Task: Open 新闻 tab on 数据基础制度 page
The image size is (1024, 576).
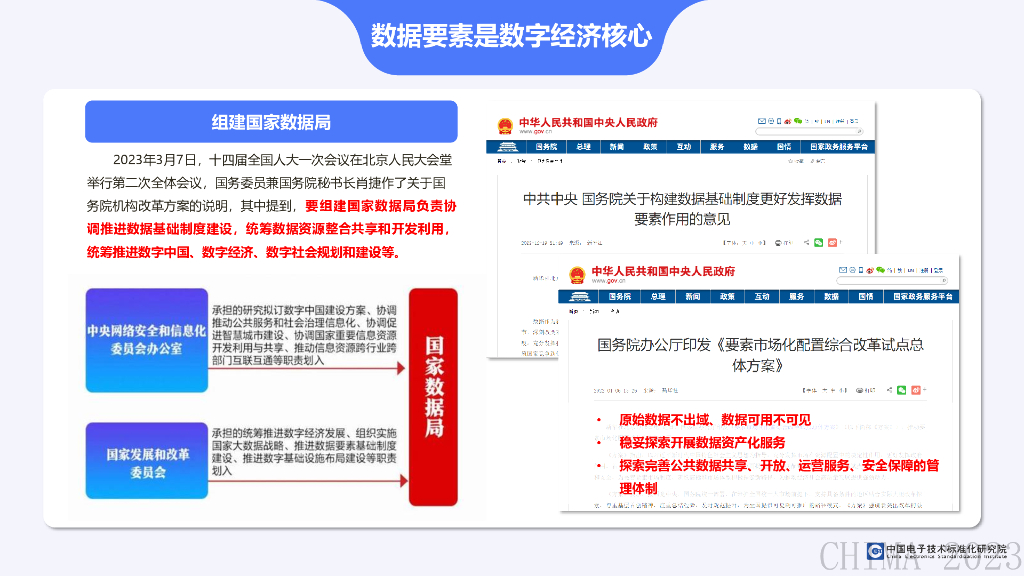Action: [x=616, y=147]
